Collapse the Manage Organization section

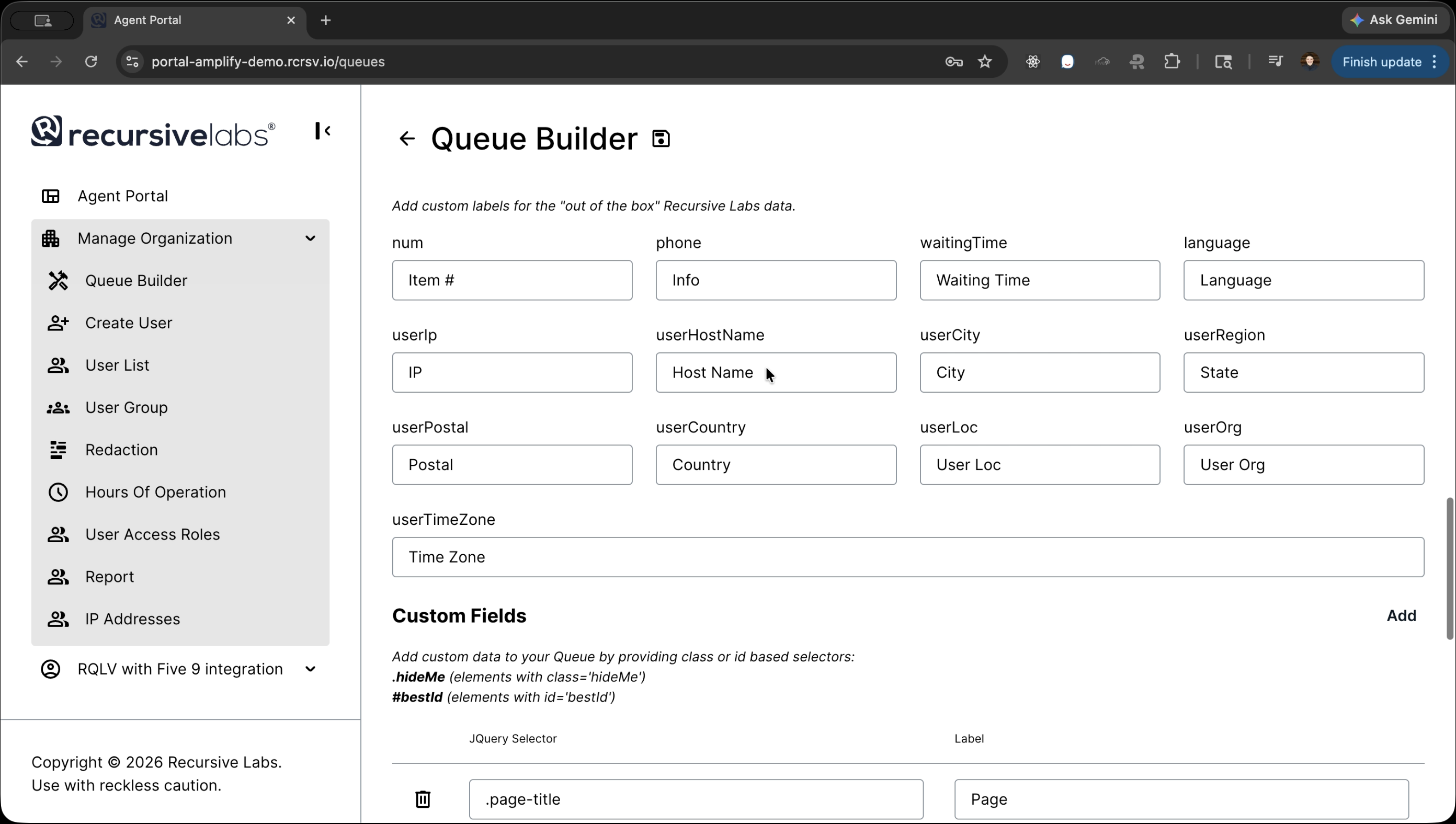point(311,238)
